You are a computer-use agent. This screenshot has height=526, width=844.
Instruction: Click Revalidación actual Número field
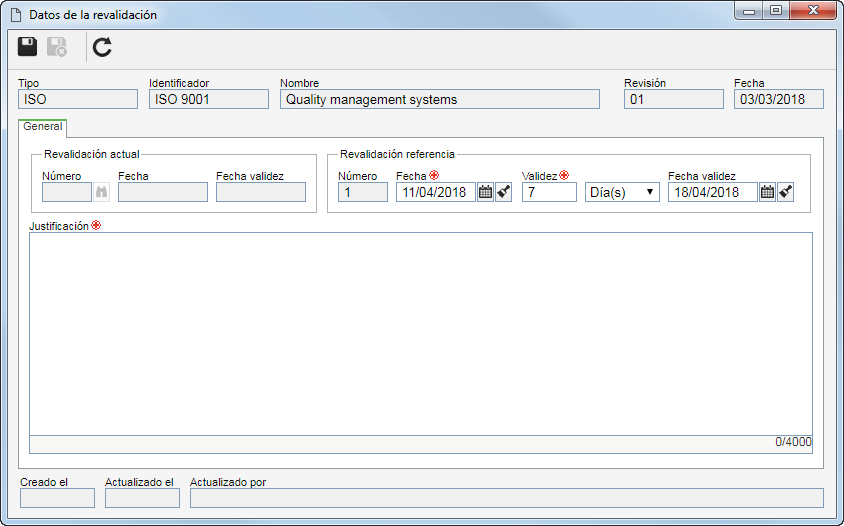(67, 192)
